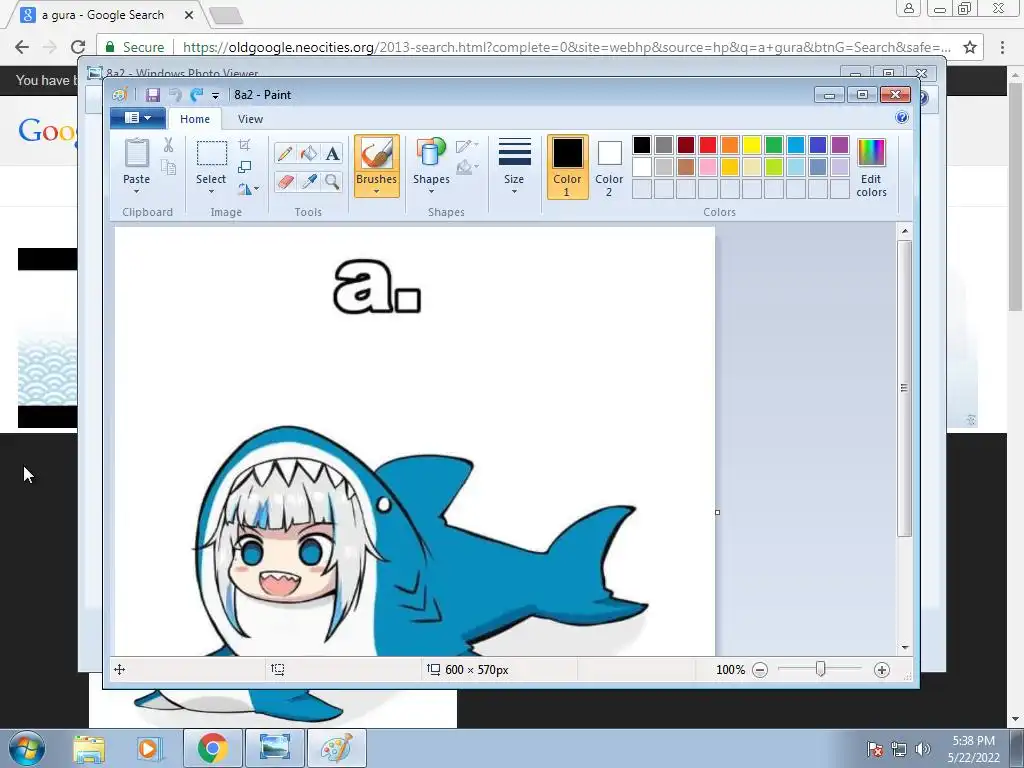The image size is (1024, 768).
Task: Open the shape Outline dropdown
Action: (468, 145)
